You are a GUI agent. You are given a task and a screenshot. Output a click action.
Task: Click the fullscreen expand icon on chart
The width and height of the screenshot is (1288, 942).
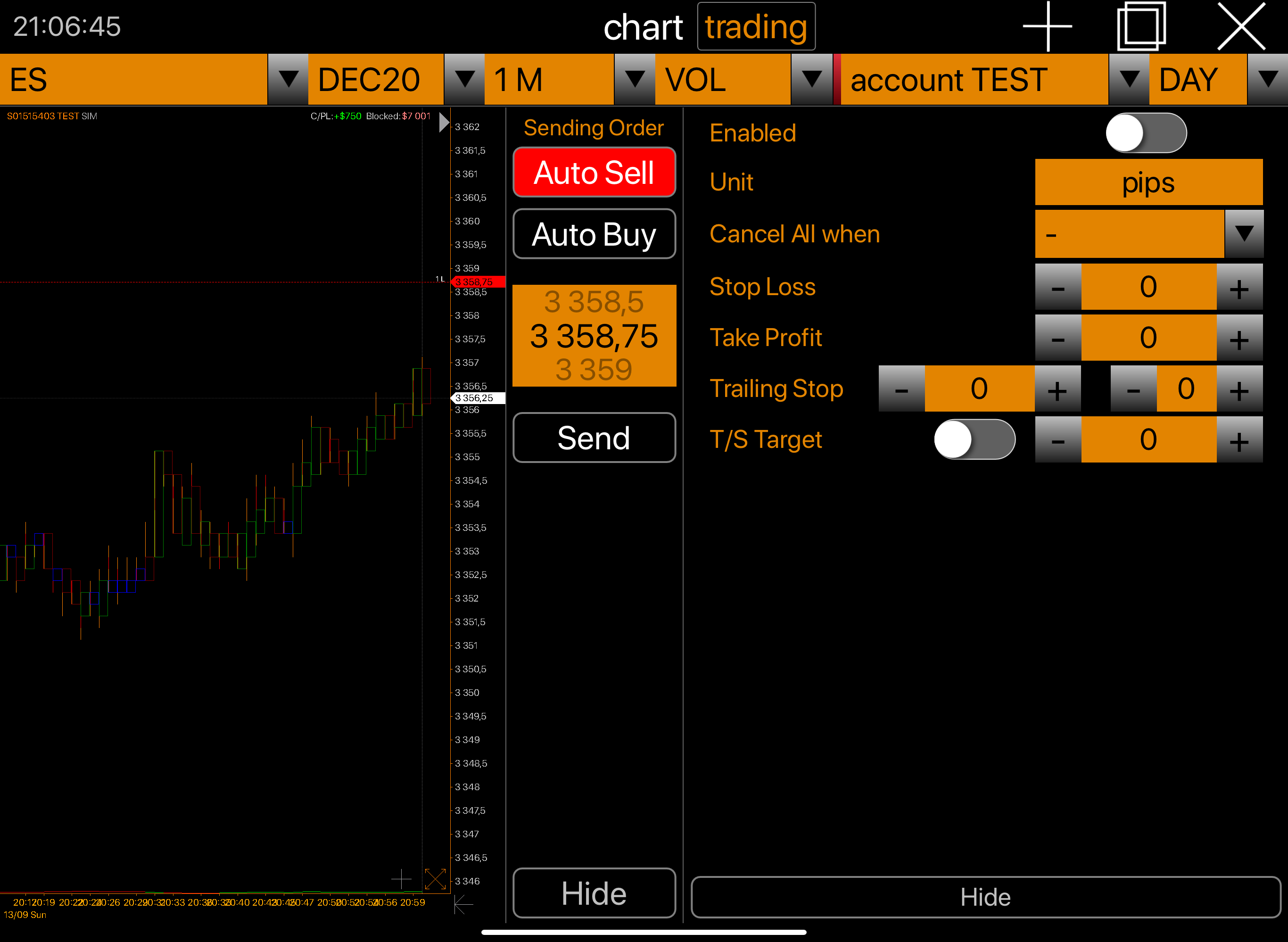(435, 879)
